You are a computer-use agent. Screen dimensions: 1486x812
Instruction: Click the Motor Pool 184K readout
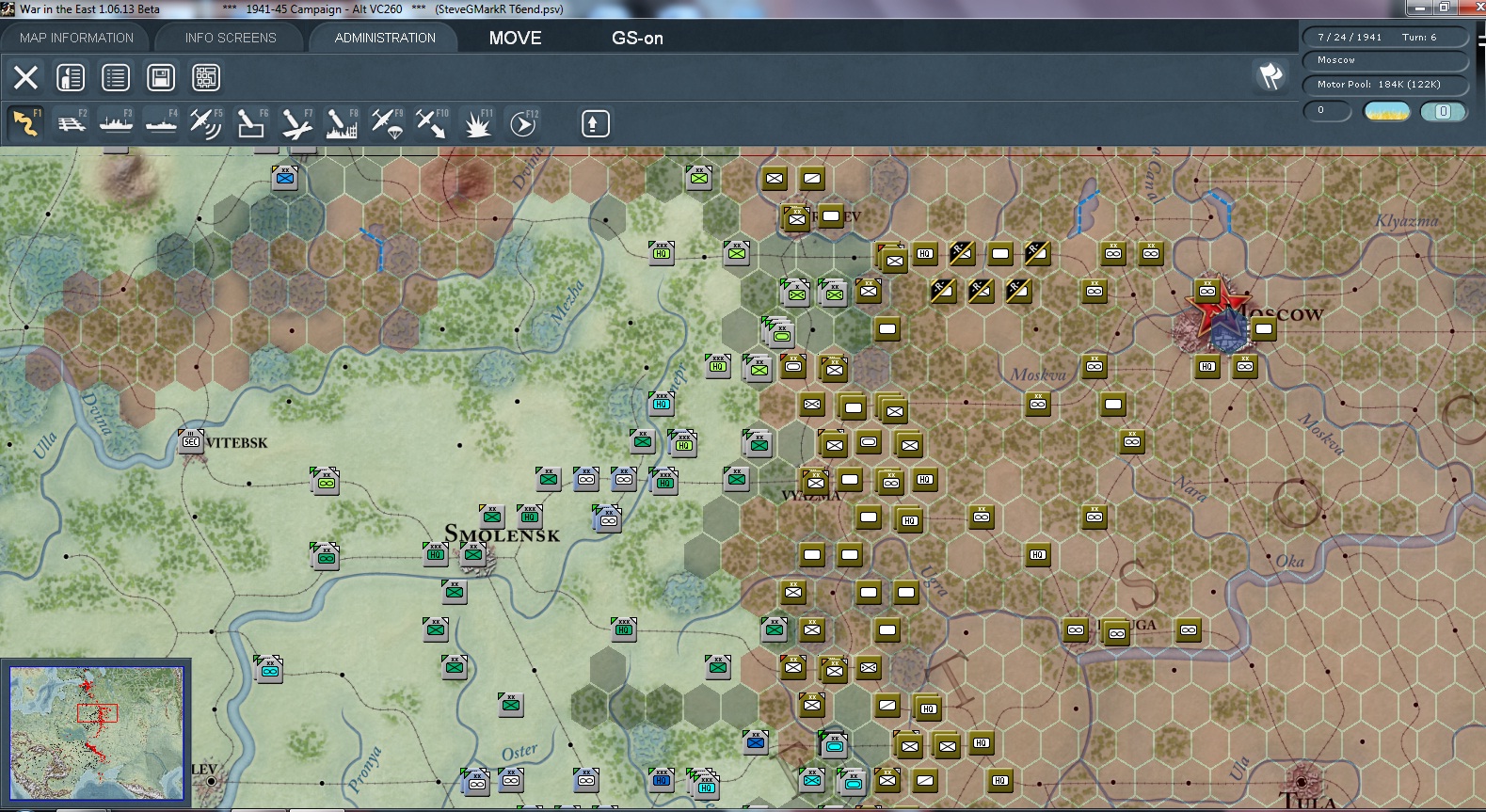click(x=1385, y=85)
